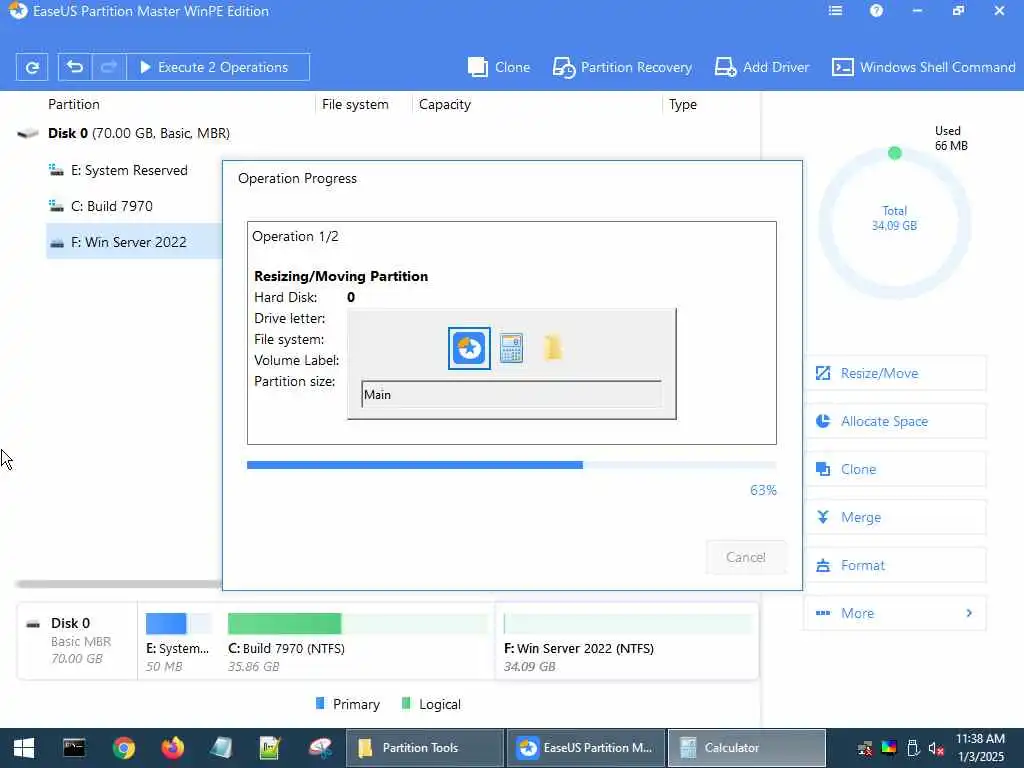Open the help question mark icon
Image resolution: width=1024 pixels, height=768 pixels.
(x=876, y=10)
